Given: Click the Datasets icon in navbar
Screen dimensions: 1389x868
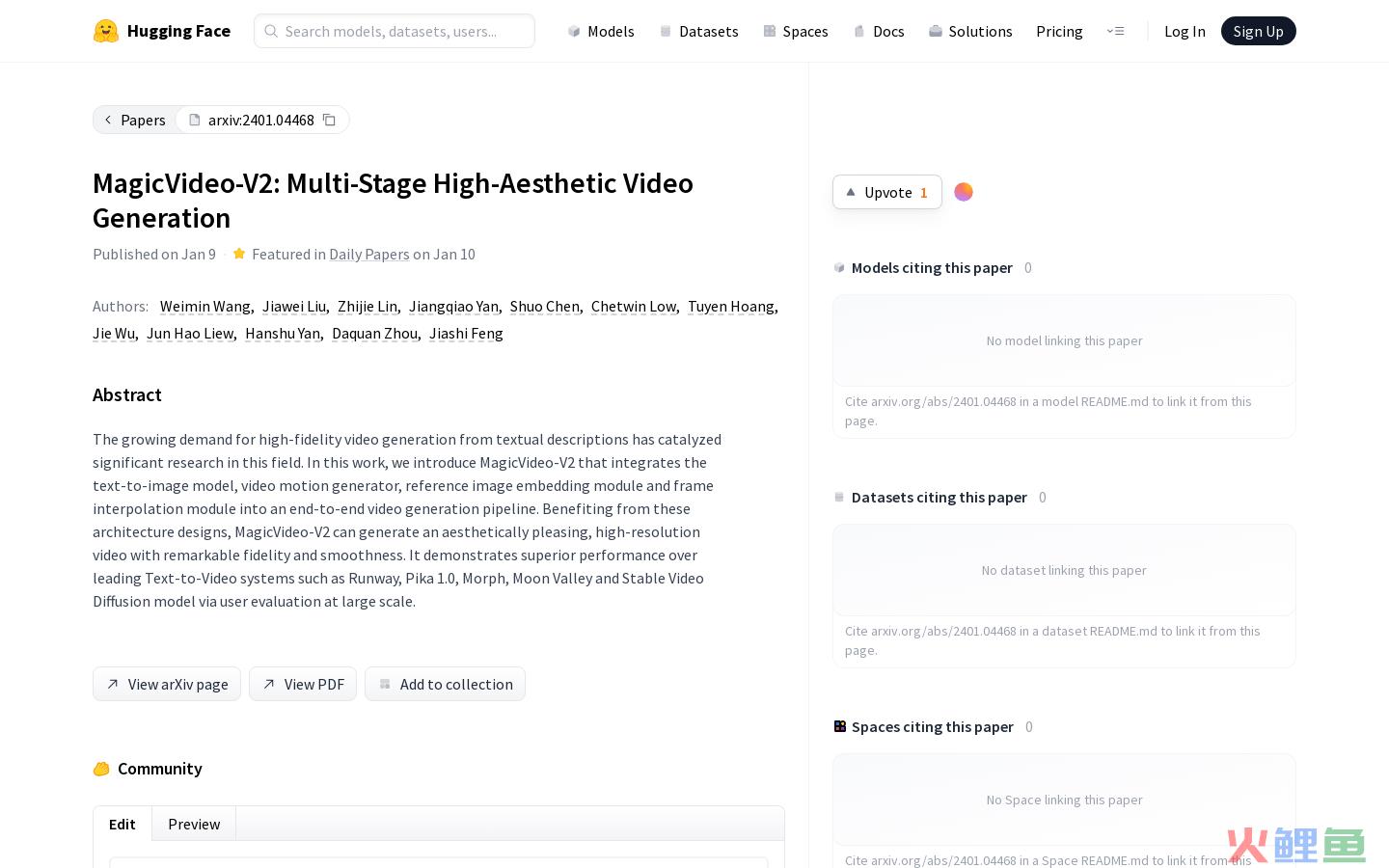Looking at the screenshot, I should (666, 31).
